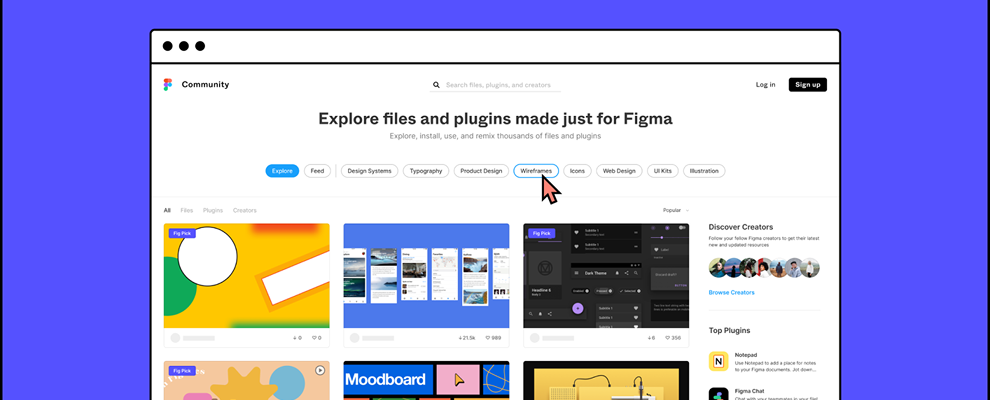Switch to the Creators tab
The width and height of the screenshot is (990, 400).
pyautogui.click(x=244, y=210)
